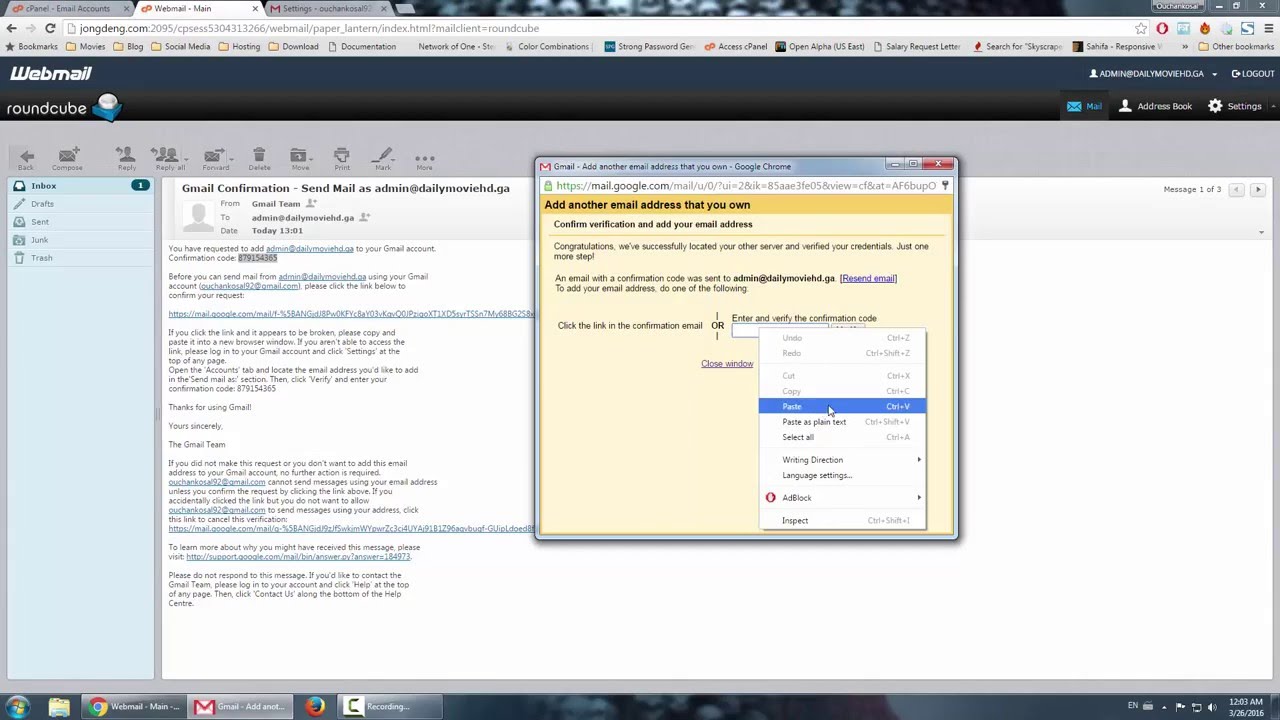Open the Hosting bookmarks folder
Image resolution: width=1280 pixels, height=720 pixels.
pyautogui.click(x=239, y=46)
